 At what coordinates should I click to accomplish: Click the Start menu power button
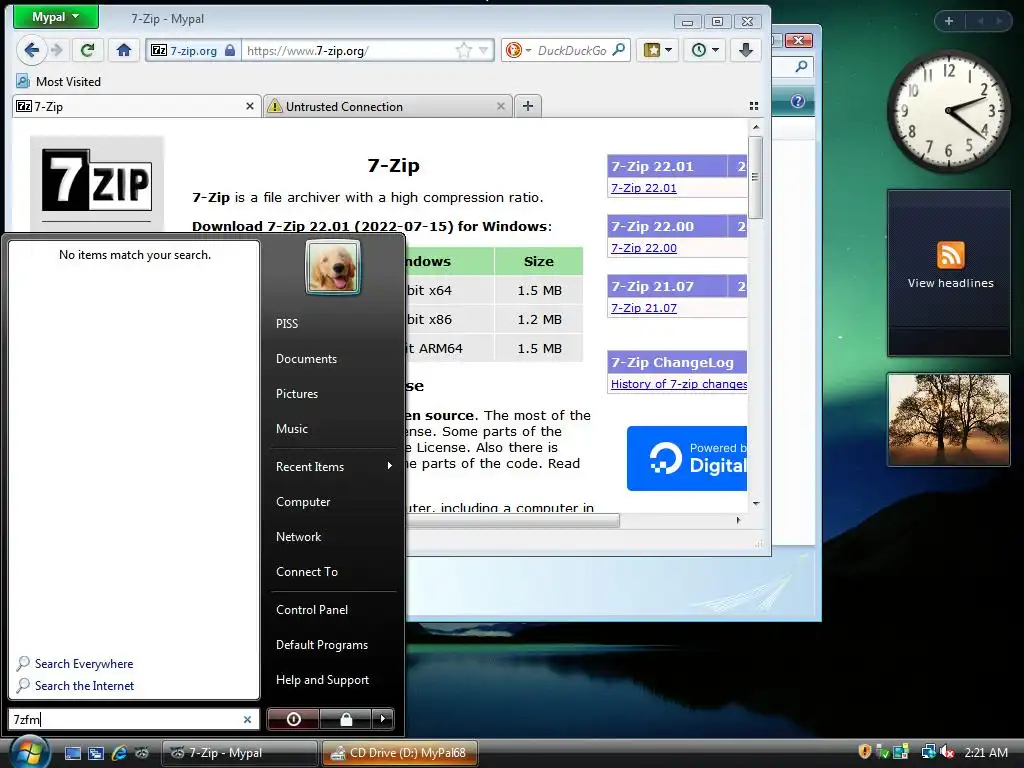(x=294, y=719)
